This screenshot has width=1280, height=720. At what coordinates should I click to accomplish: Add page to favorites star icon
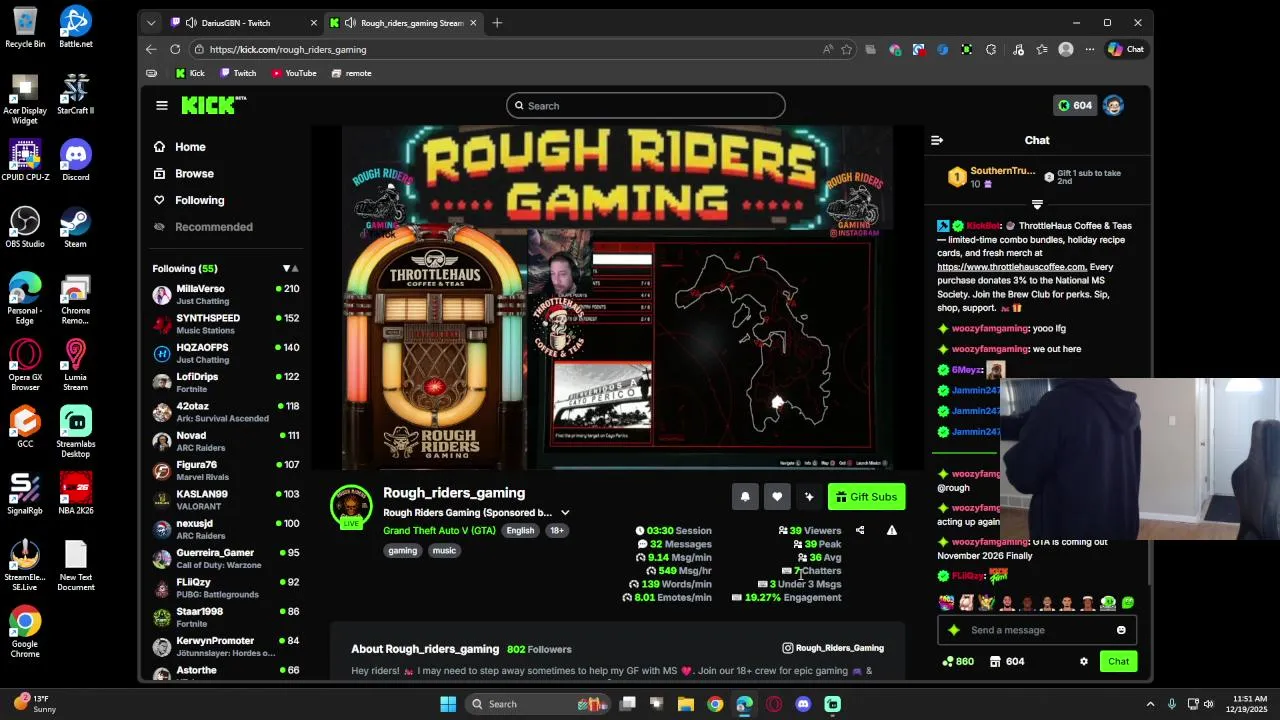847,49
